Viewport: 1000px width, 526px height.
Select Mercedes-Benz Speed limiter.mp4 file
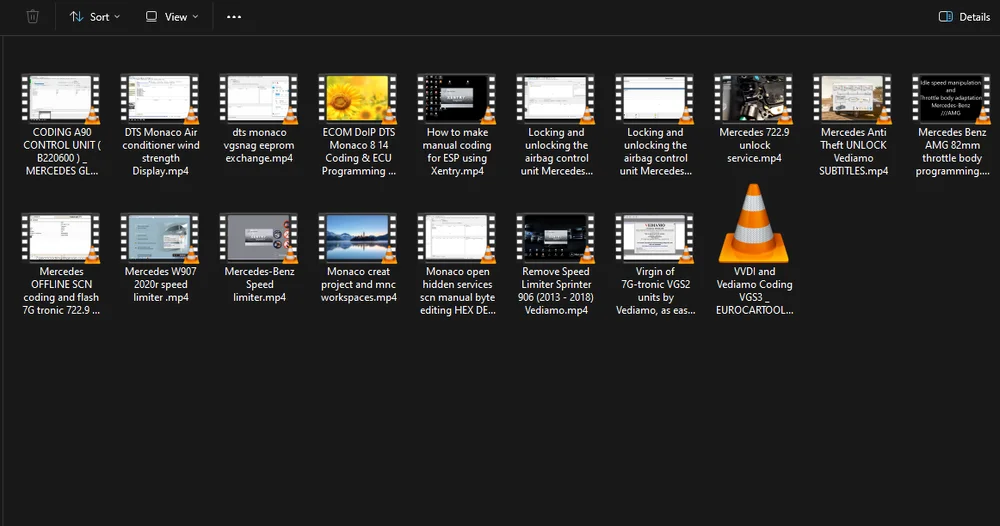(259, 238)
